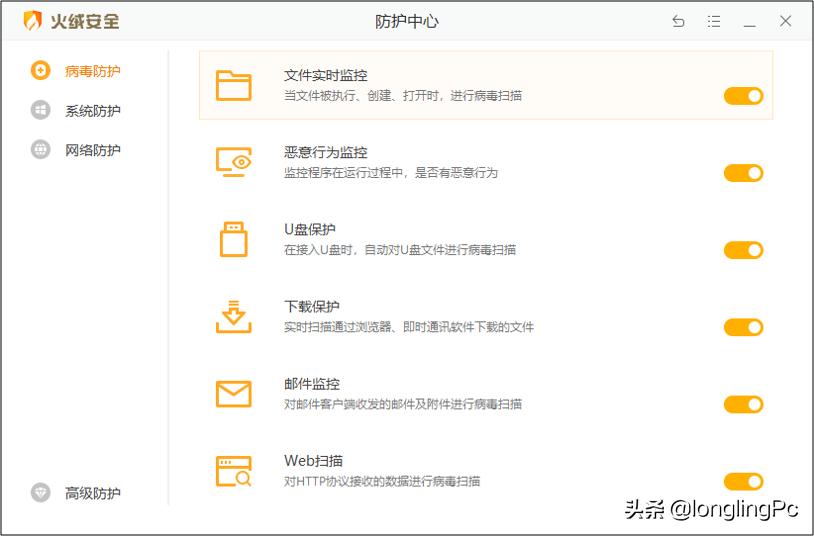Click description 在接入U盘时，自动对U盘文件进行病毒扫描
The height and width of the screenshot is (536, 814).
pyautogui.click(x=400, y=250)
